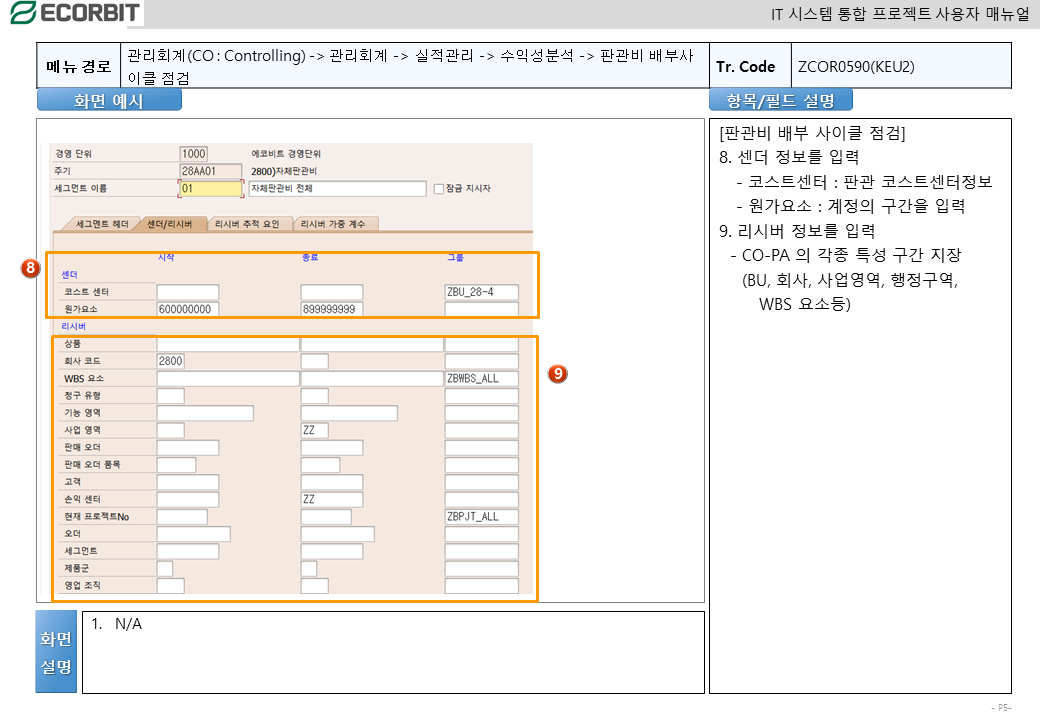
Task: Select the 현재 프로젝트No group field ZBPJT_ALL
Action: [481, 517]
